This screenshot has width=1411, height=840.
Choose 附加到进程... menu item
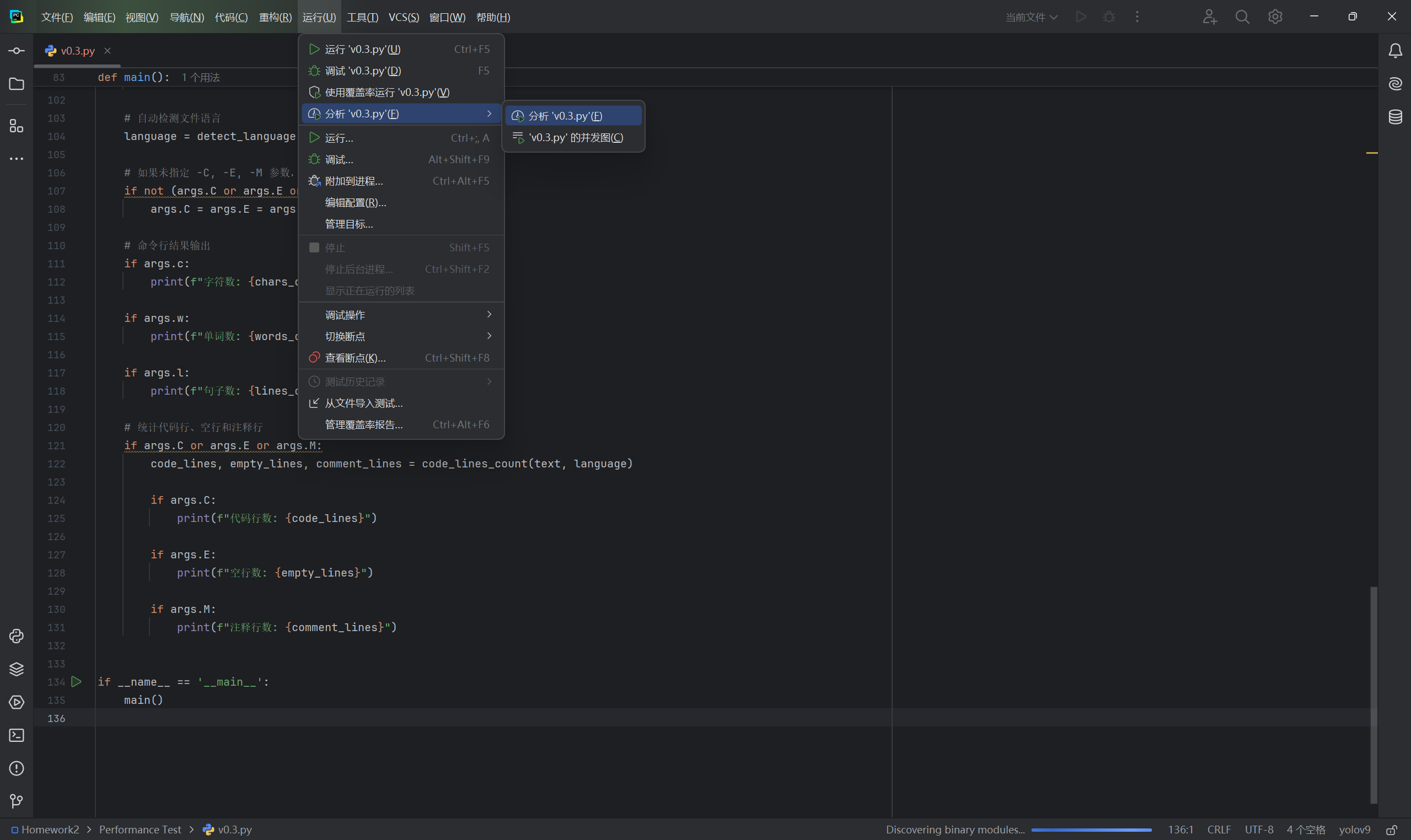(x=401, y=181)
